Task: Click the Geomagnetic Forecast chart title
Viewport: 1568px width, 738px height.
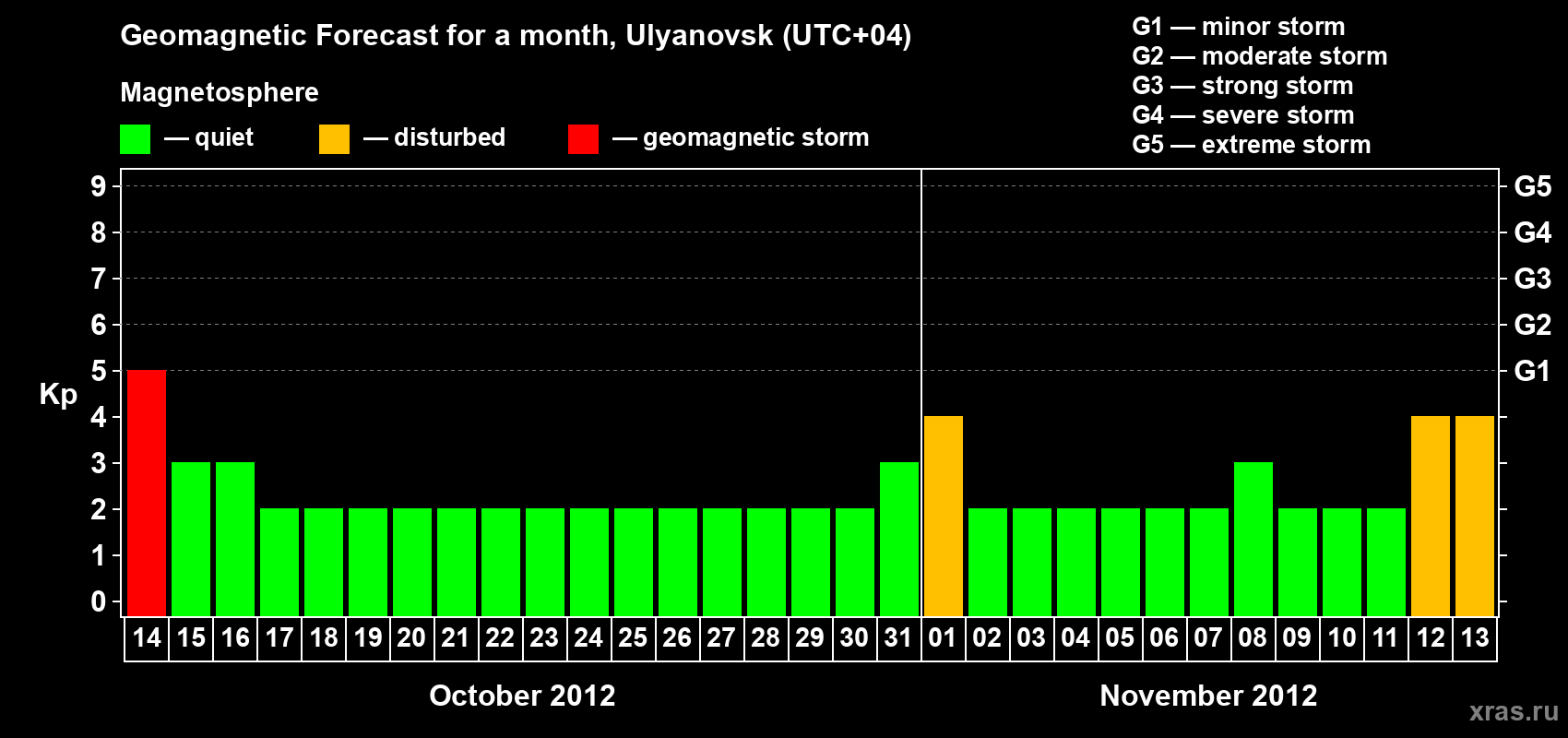Action: (x=516, y=36)
